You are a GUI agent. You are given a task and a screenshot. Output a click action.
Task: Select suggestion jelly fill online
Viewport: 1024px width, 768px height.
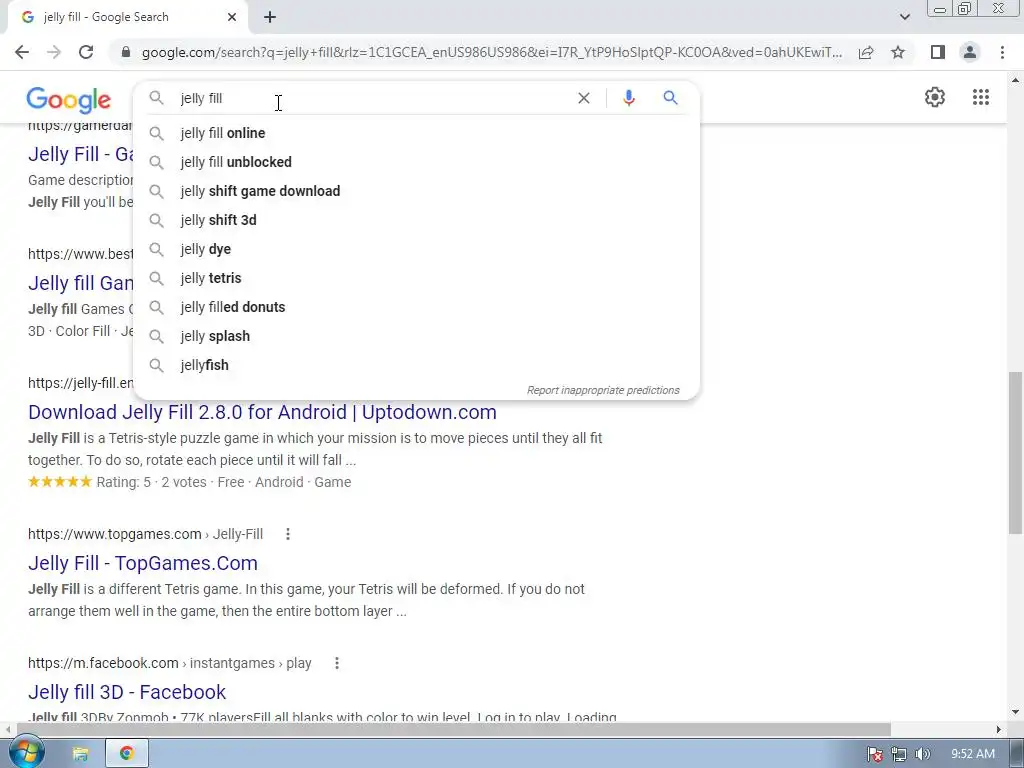[x=416, y=133]
